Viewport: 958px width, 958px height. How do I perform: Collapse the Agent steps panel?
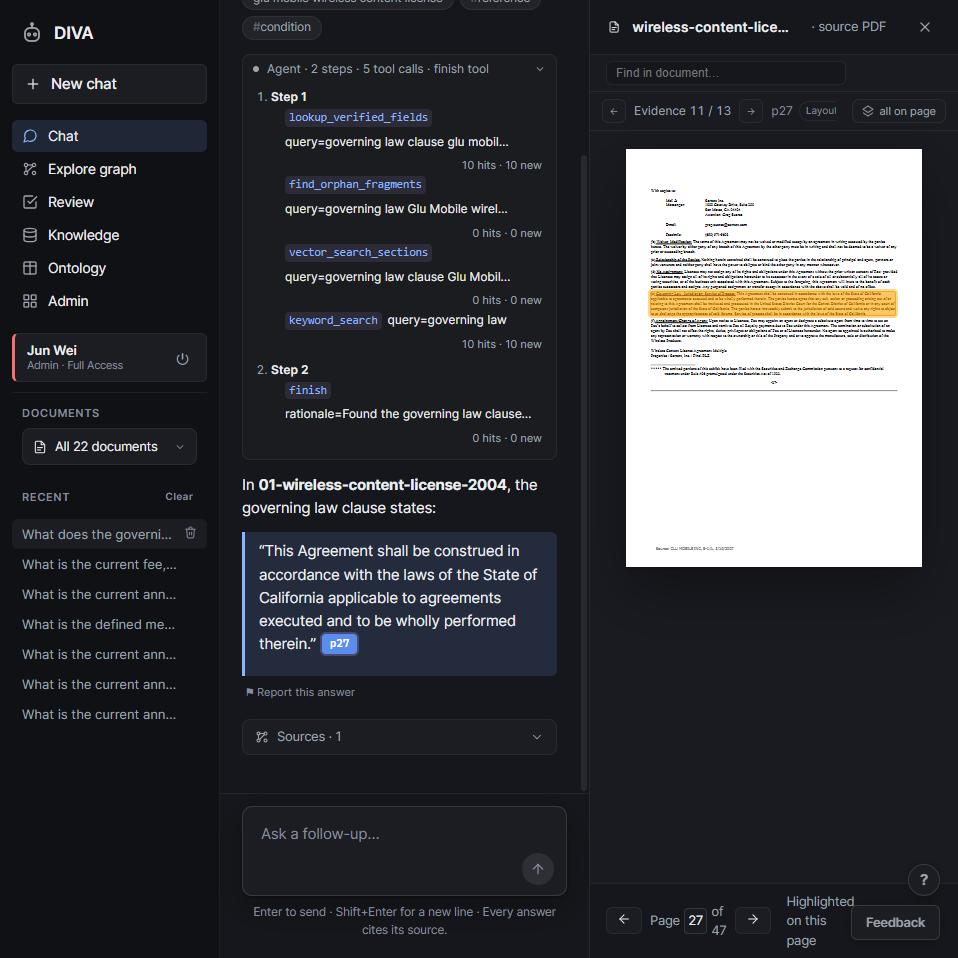(x=539, y=69)
